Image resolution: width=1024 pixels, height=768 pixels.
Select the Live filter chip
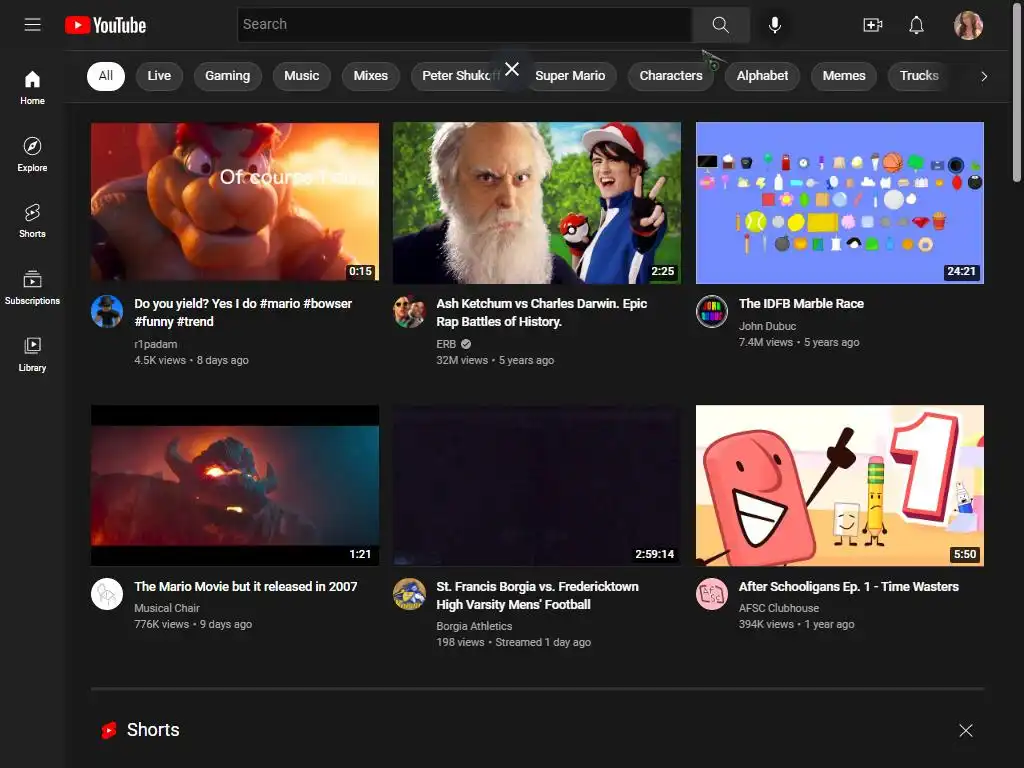click(159, 76)
